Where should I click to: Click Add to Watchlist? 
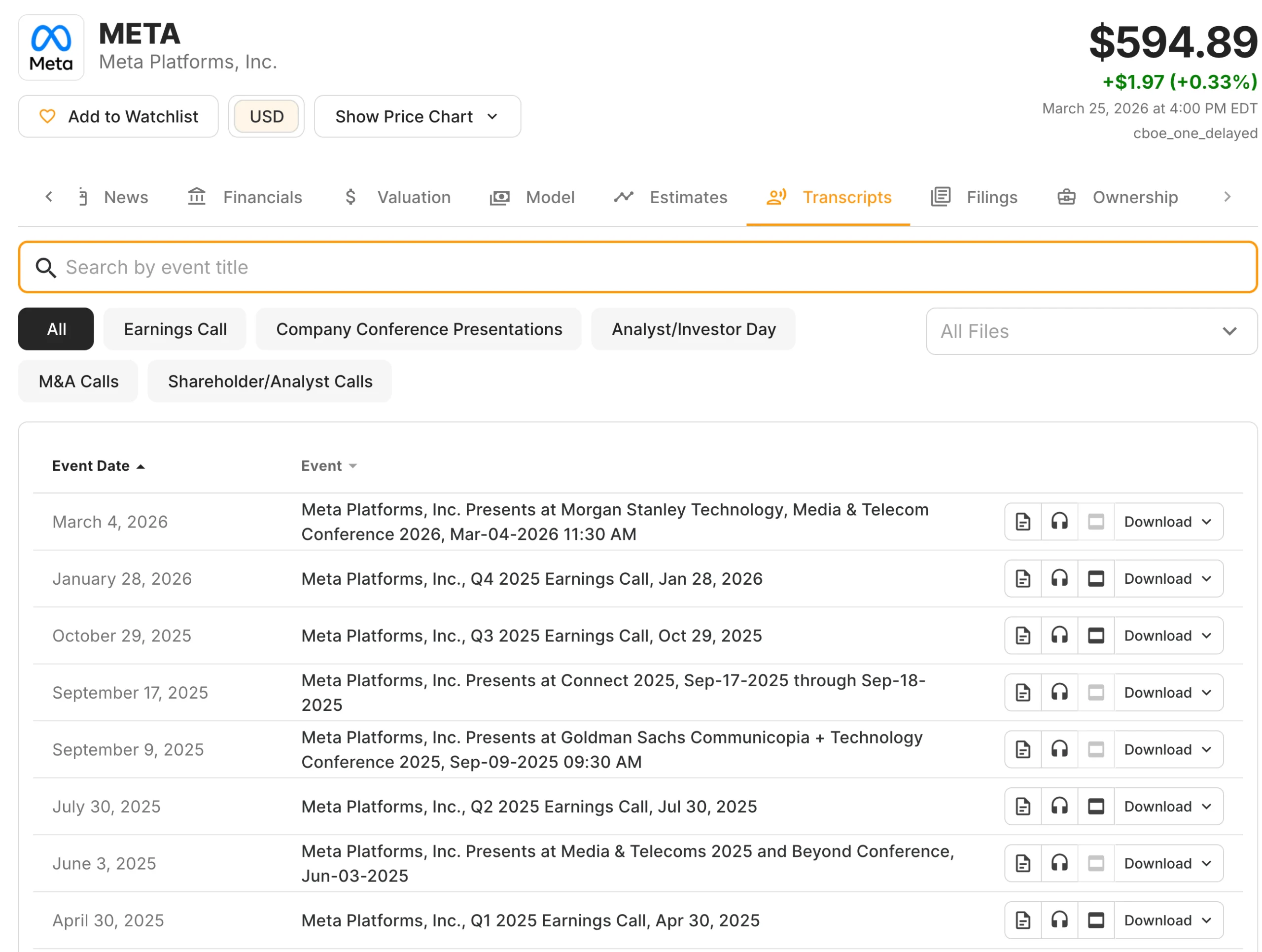pyautogui.click(x=118, y=116)
